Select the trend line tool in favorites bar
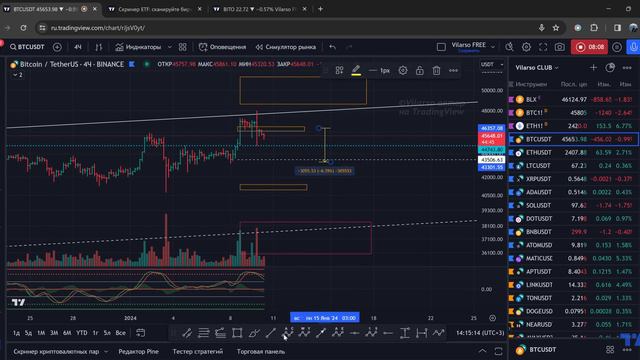 click(271, 333)
